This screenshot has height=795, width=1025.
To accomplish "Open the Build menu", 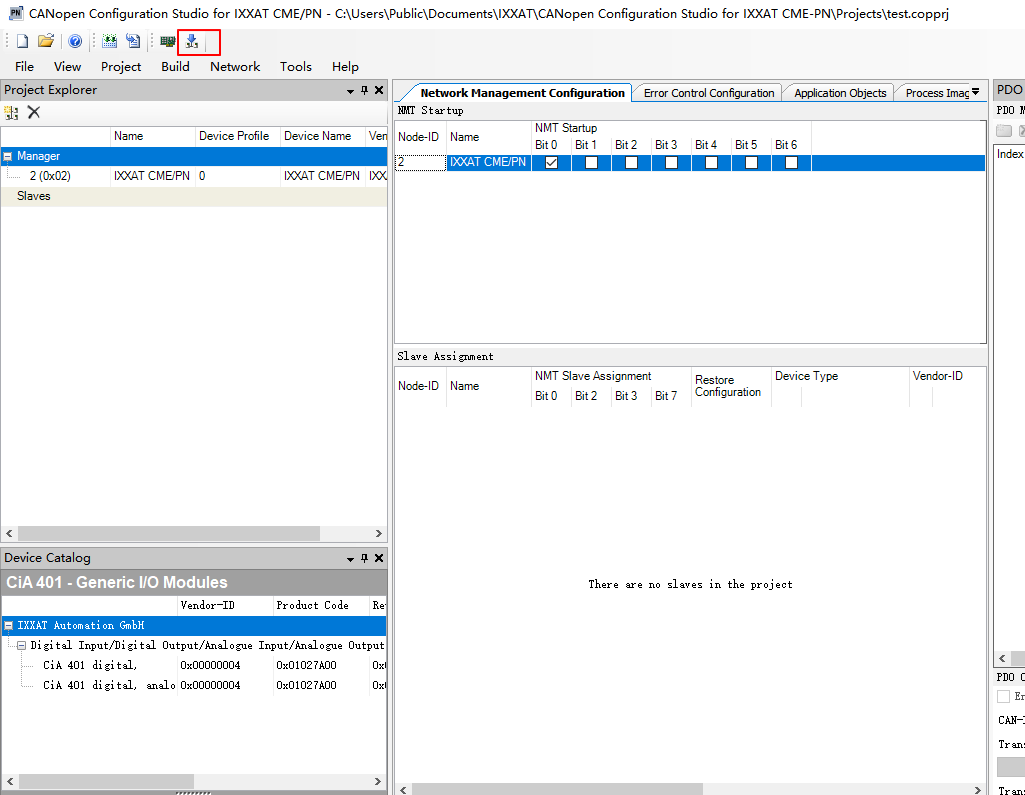I will 175,67.
